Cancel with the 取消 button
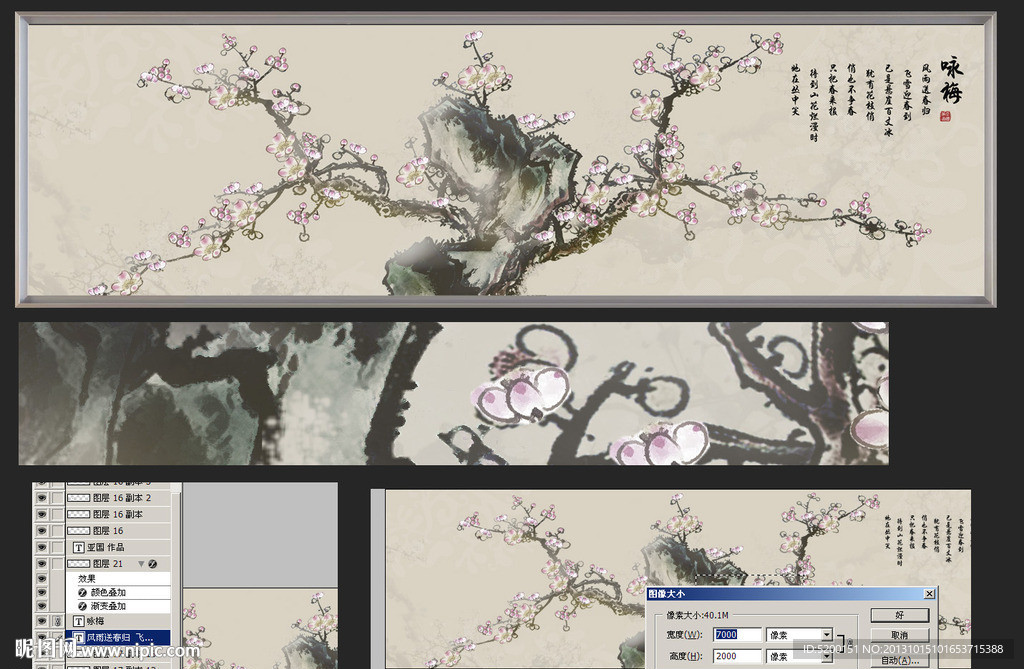 (899, 635)
